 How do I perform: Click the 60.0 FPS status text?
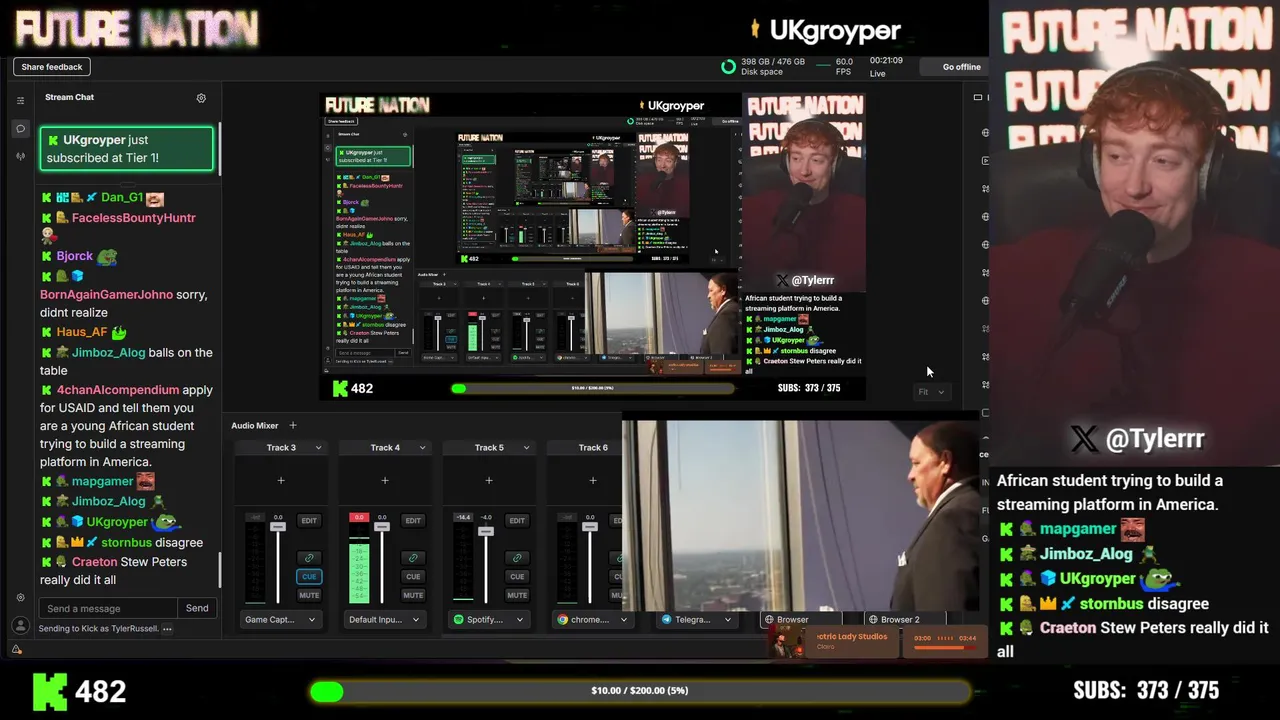843,67
